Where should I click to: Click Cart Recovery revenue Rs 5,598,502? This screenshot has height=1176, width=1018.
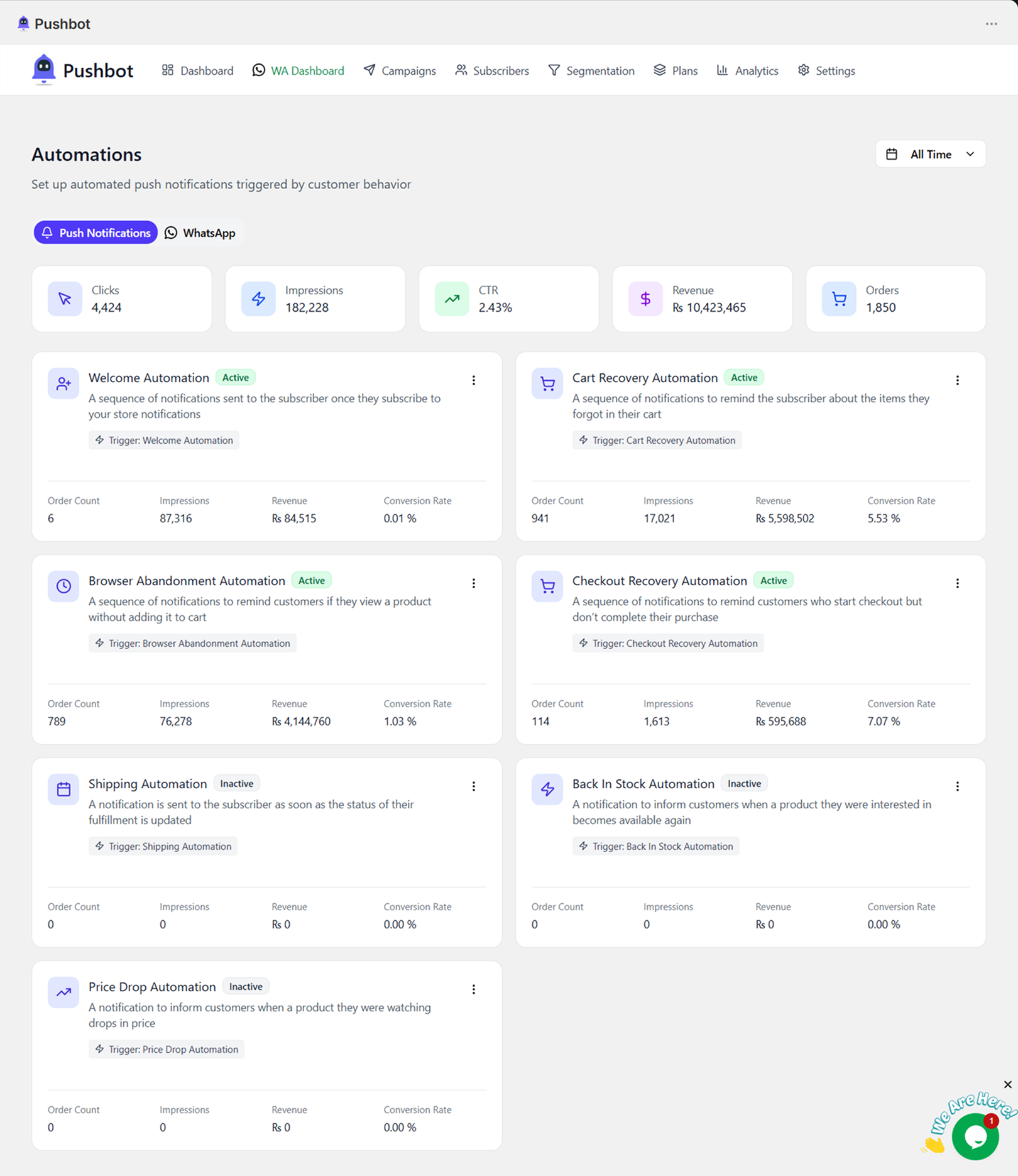pos(785,519)
